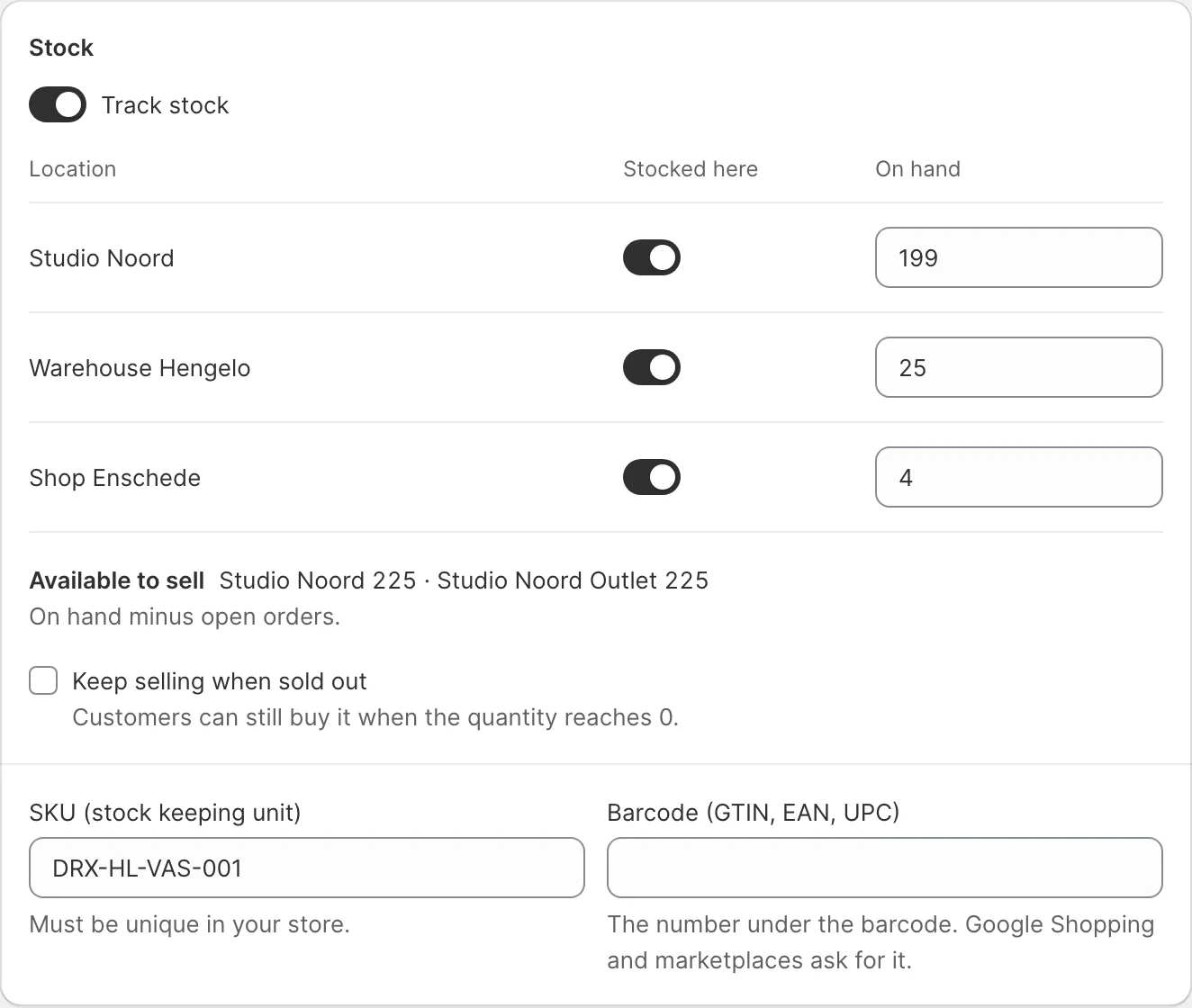Edit Studio Noord on hand quantity field
Viewport: 1192px width, 1008px height.
[1019, 257]
